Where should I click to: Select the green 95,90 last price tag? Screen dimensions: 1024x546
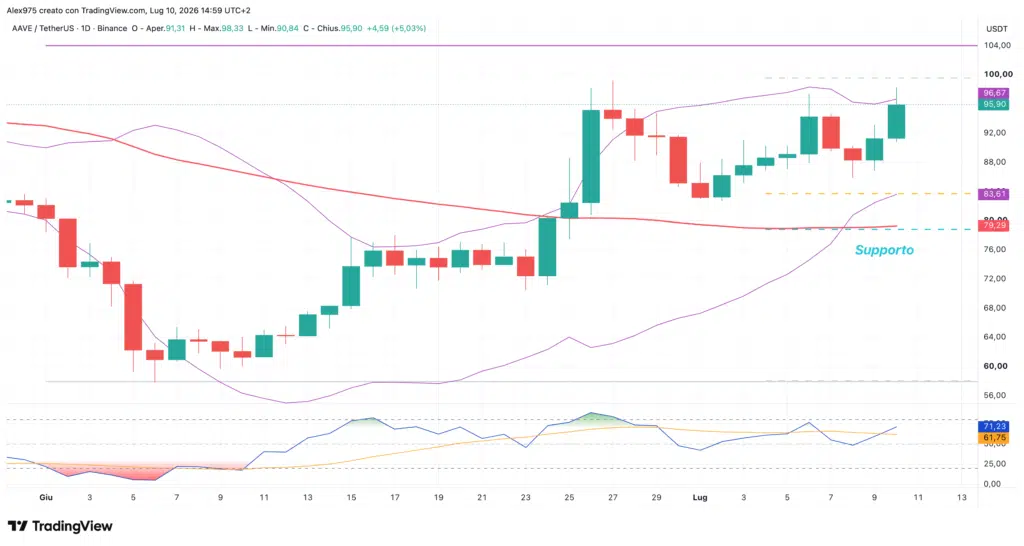[995, 104]
